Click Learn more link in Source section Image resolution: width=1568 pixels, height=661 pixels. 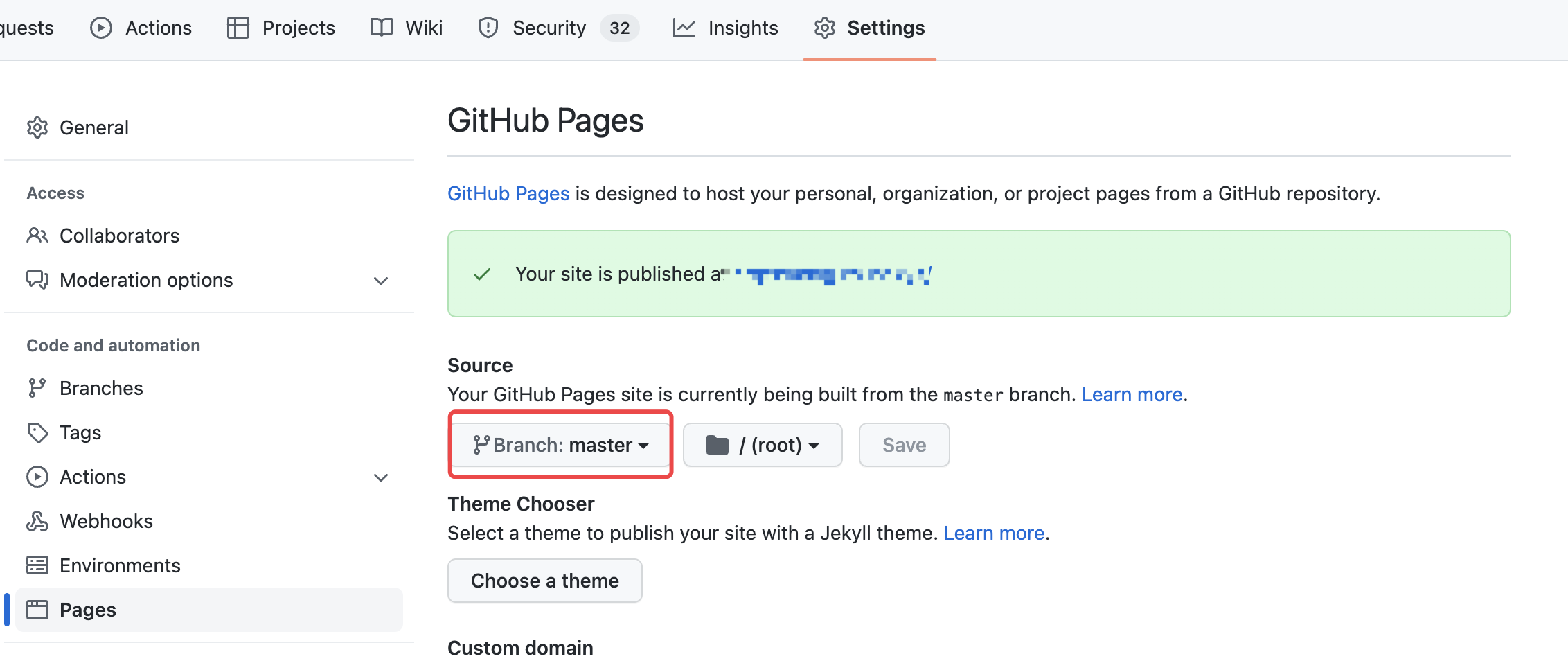[x=1132, y=394]
